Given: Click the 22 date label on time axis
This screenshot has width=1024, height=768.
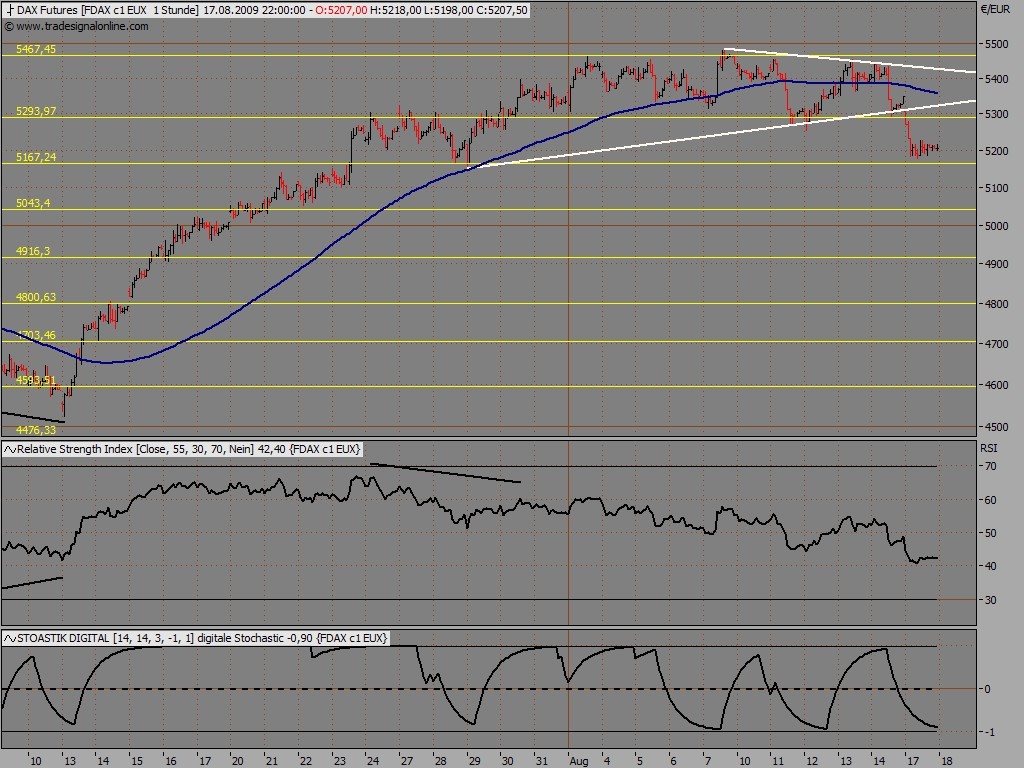Looking at the screenshot, I should point(306,761).
